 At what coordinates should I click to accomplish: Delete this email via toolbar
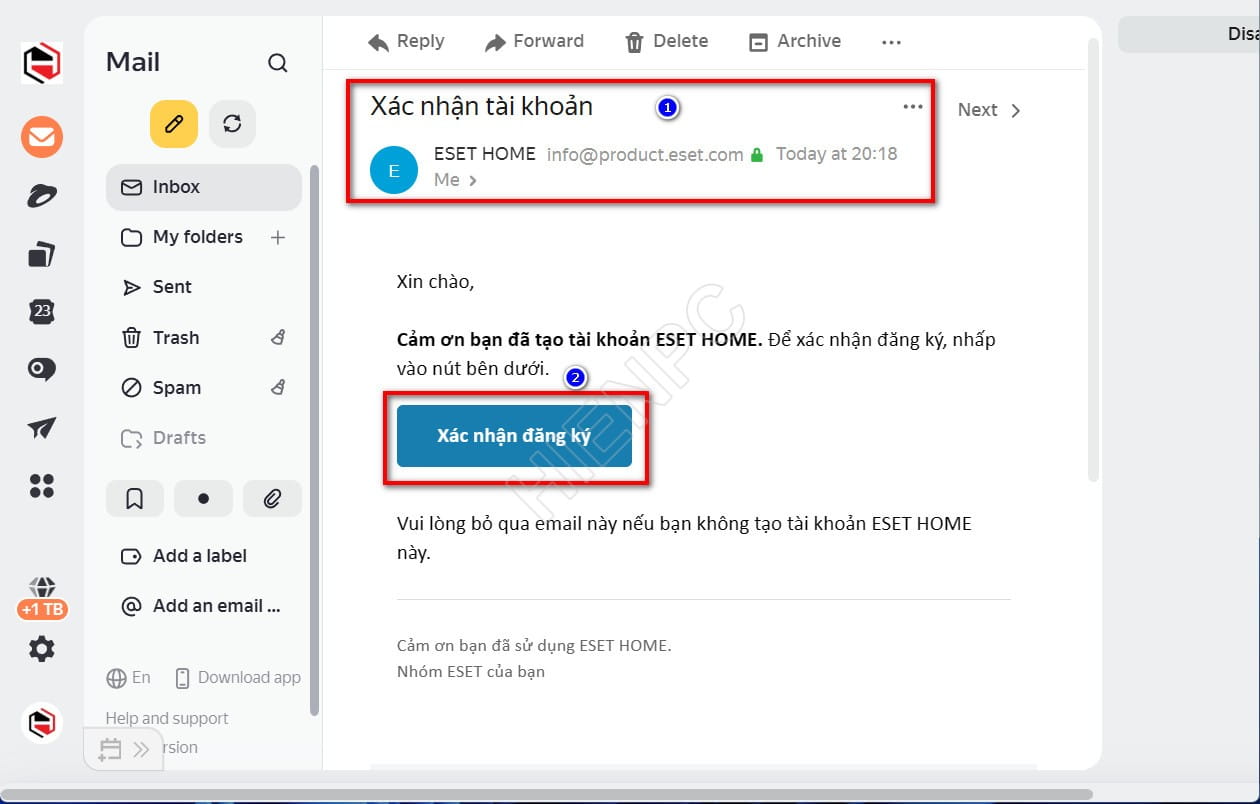coord(666,41)
